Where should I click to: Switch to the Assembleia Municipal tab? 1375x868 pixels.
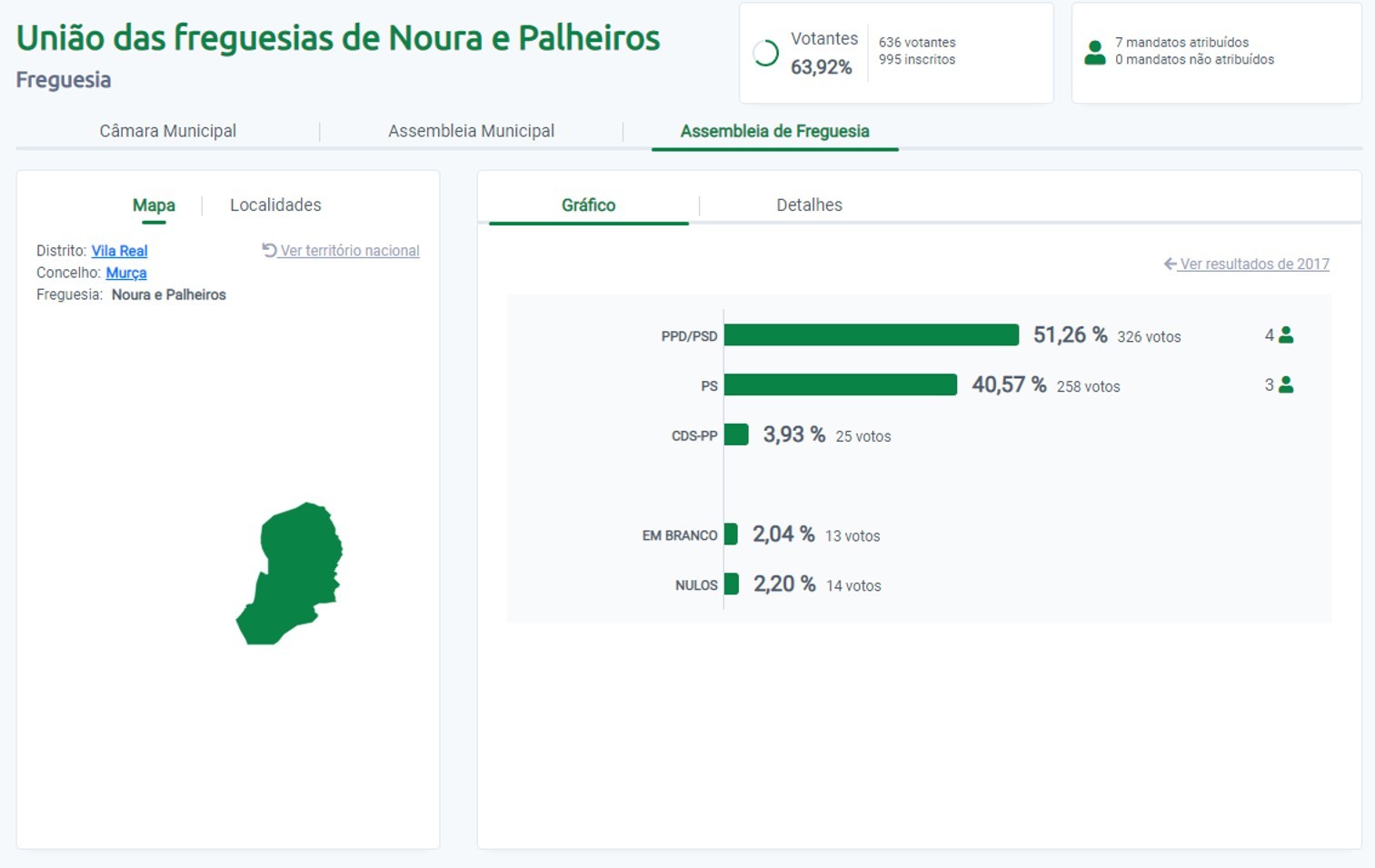click(471, 131)
